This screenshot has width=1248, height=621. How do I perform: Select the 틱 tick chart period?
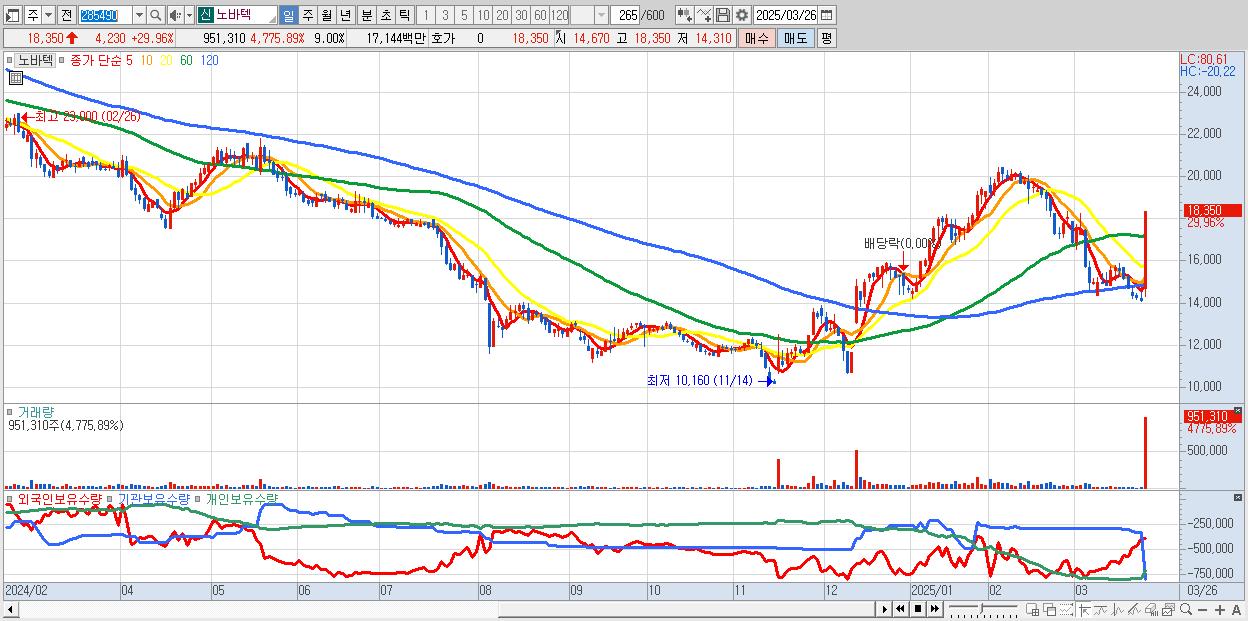[404, 15]
